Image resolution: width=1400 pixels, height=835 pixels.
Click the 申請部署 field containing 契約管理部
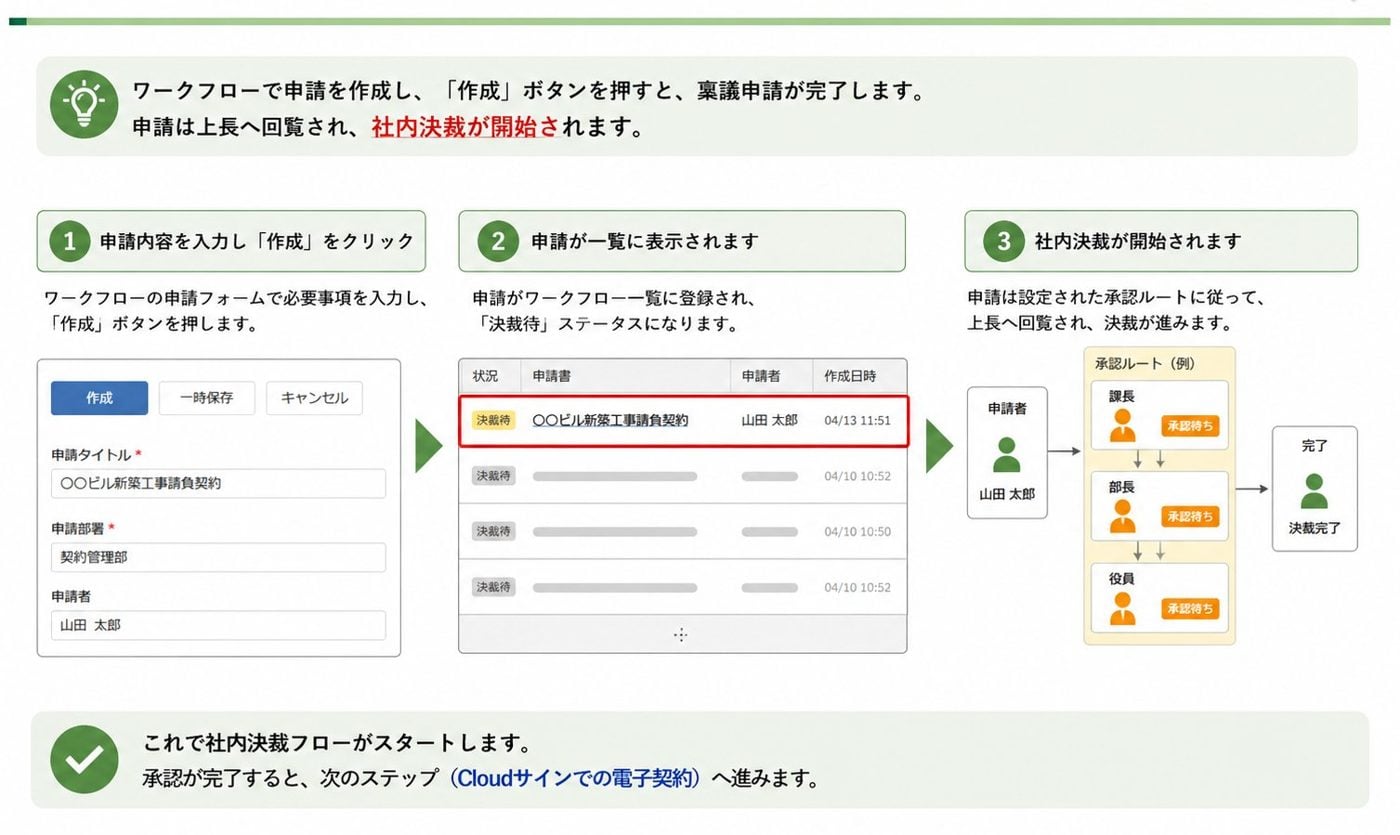(218, 557)
